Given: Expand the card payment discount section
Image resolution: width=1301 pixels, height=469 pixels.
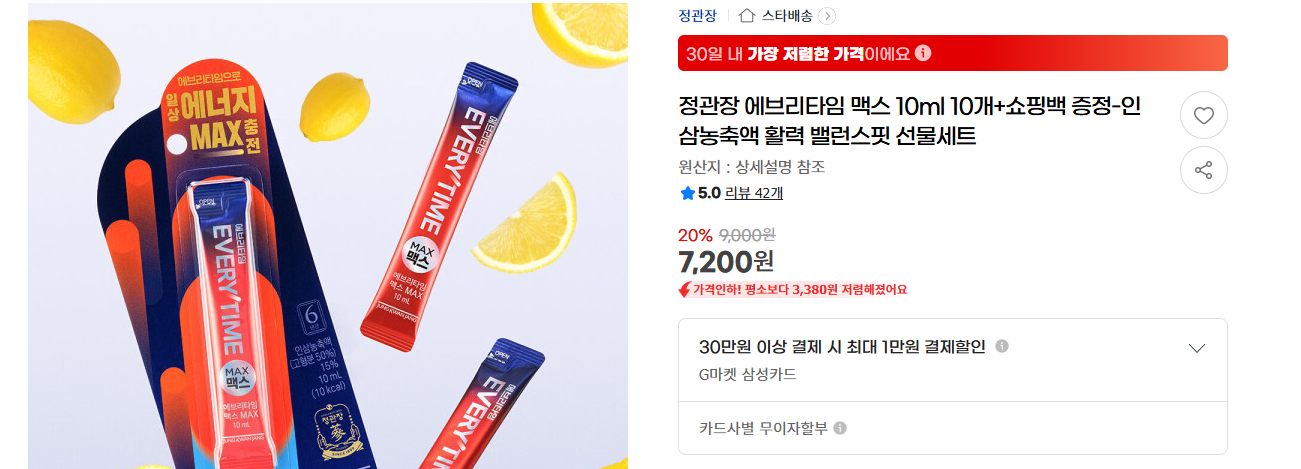Looking at the screenshot, I should pos(1197,348).
